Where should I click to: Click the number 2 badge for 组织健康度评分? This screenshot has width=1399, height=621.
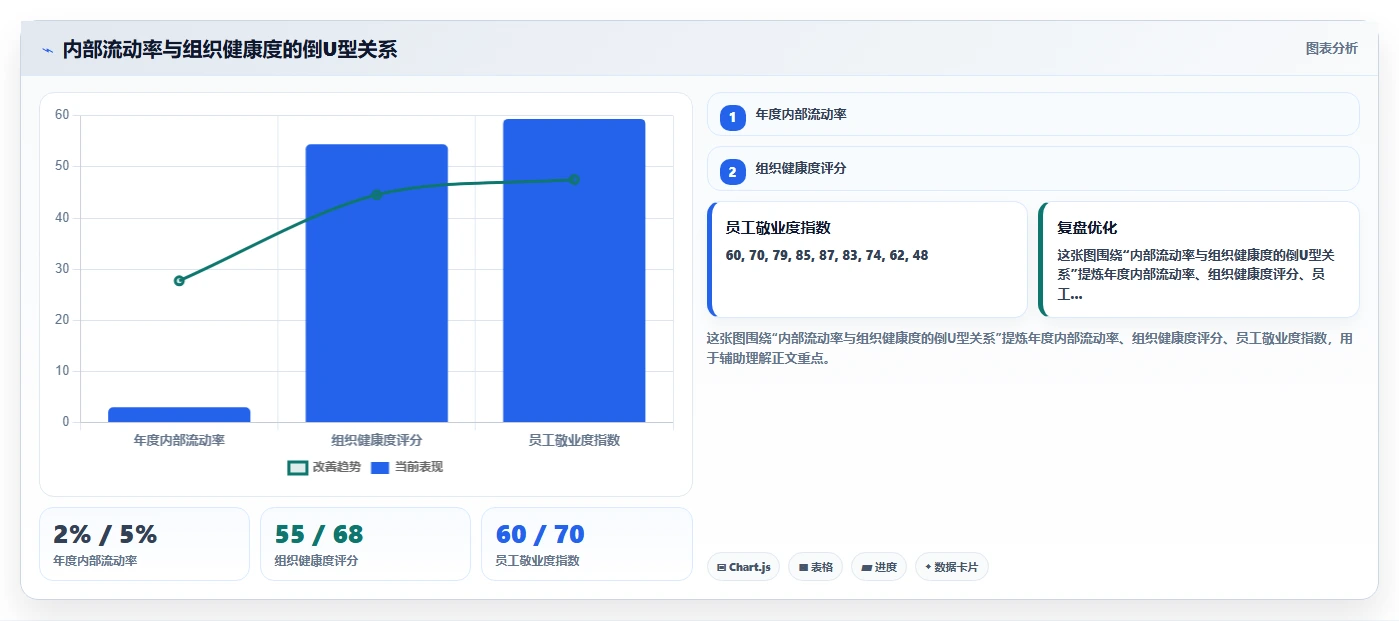click(x=732, y=172)
